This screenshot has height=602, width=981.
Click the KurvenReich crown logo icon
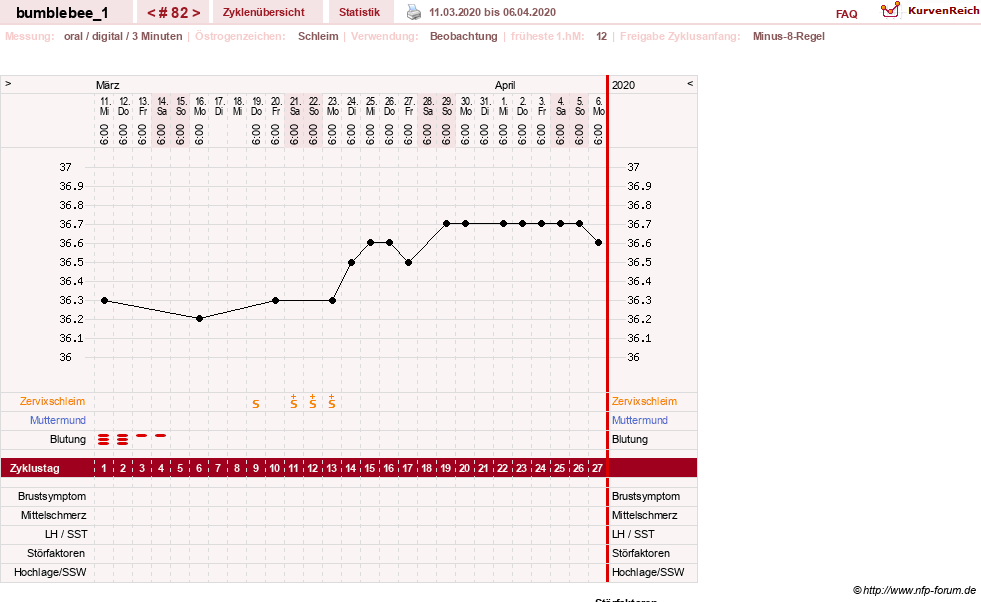click(890, 9)
